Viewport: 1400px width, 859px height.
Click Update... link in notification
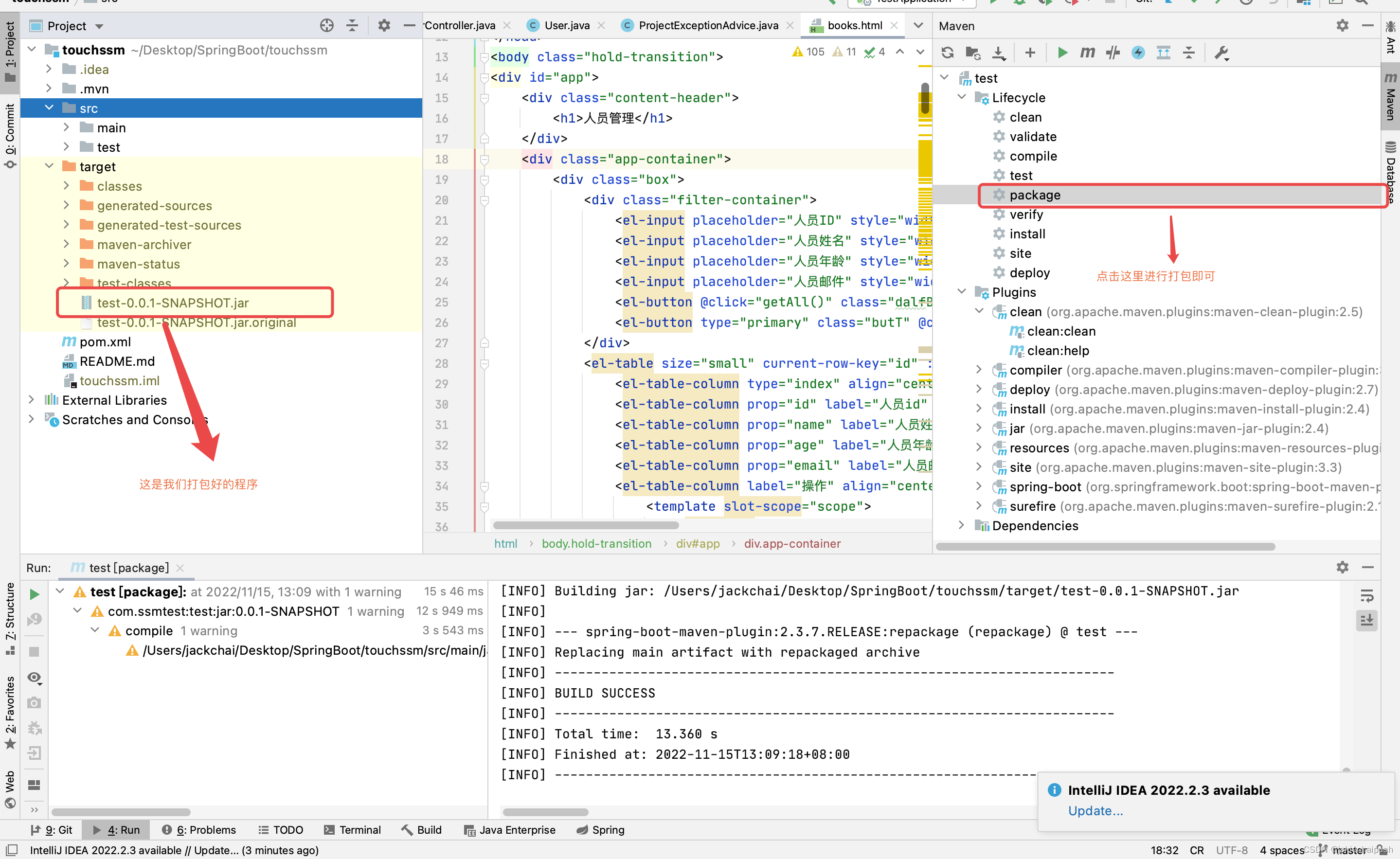tap(1095, 811)
